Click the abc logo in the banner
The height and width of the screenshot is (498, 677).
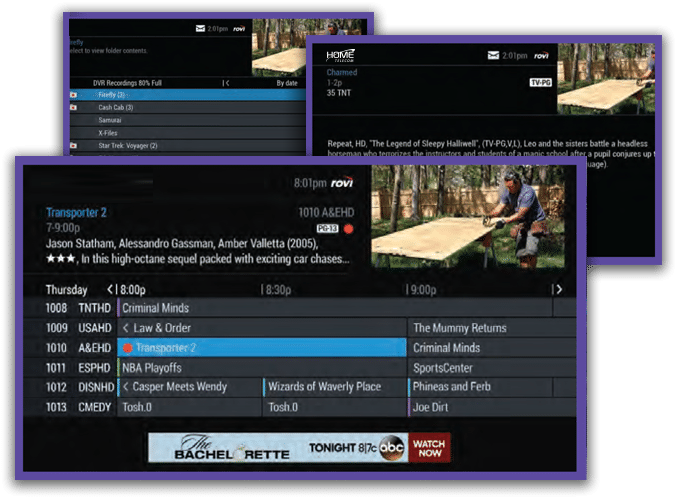[x=392, y=448]
